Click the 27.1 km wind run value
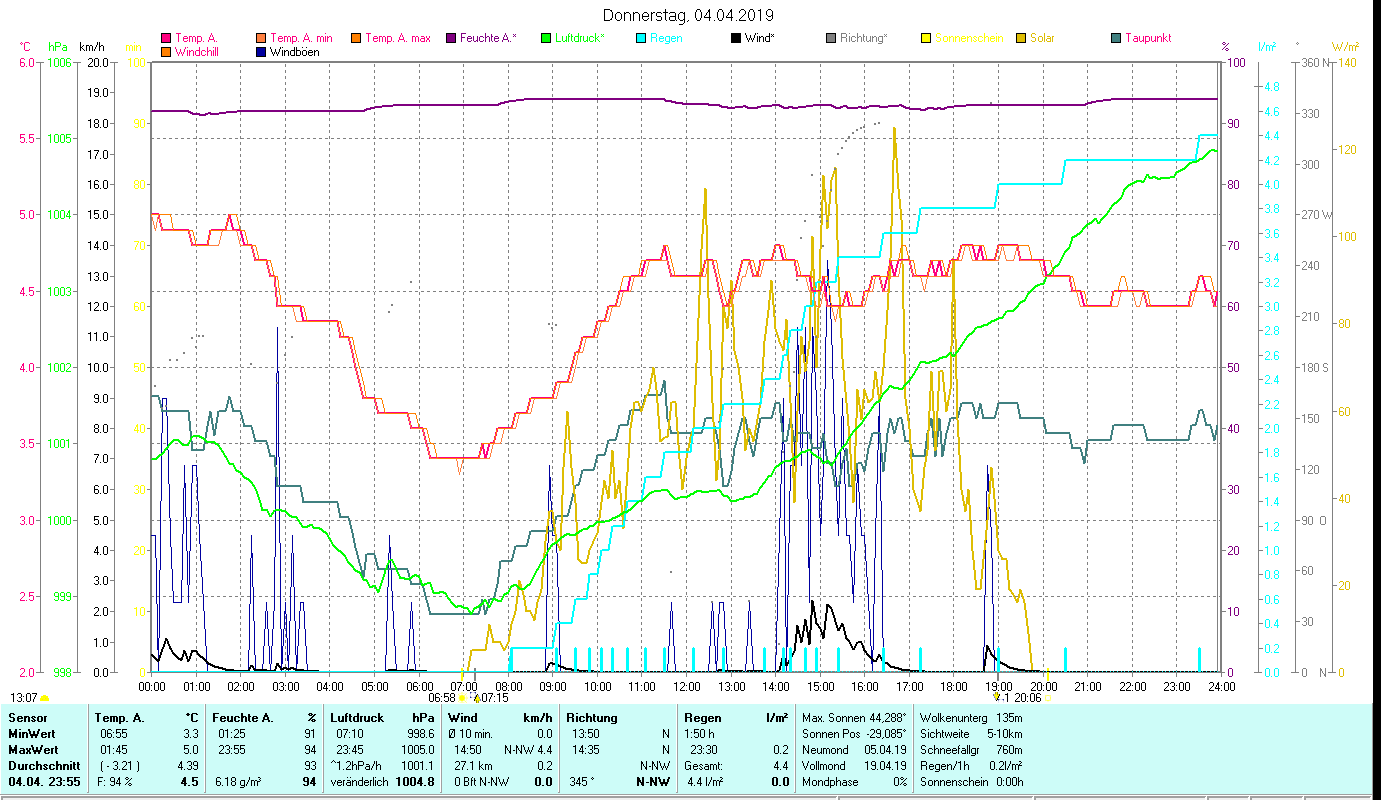Screen dimensions: 1381x800 pyautogui.click(x=475, y=764)
